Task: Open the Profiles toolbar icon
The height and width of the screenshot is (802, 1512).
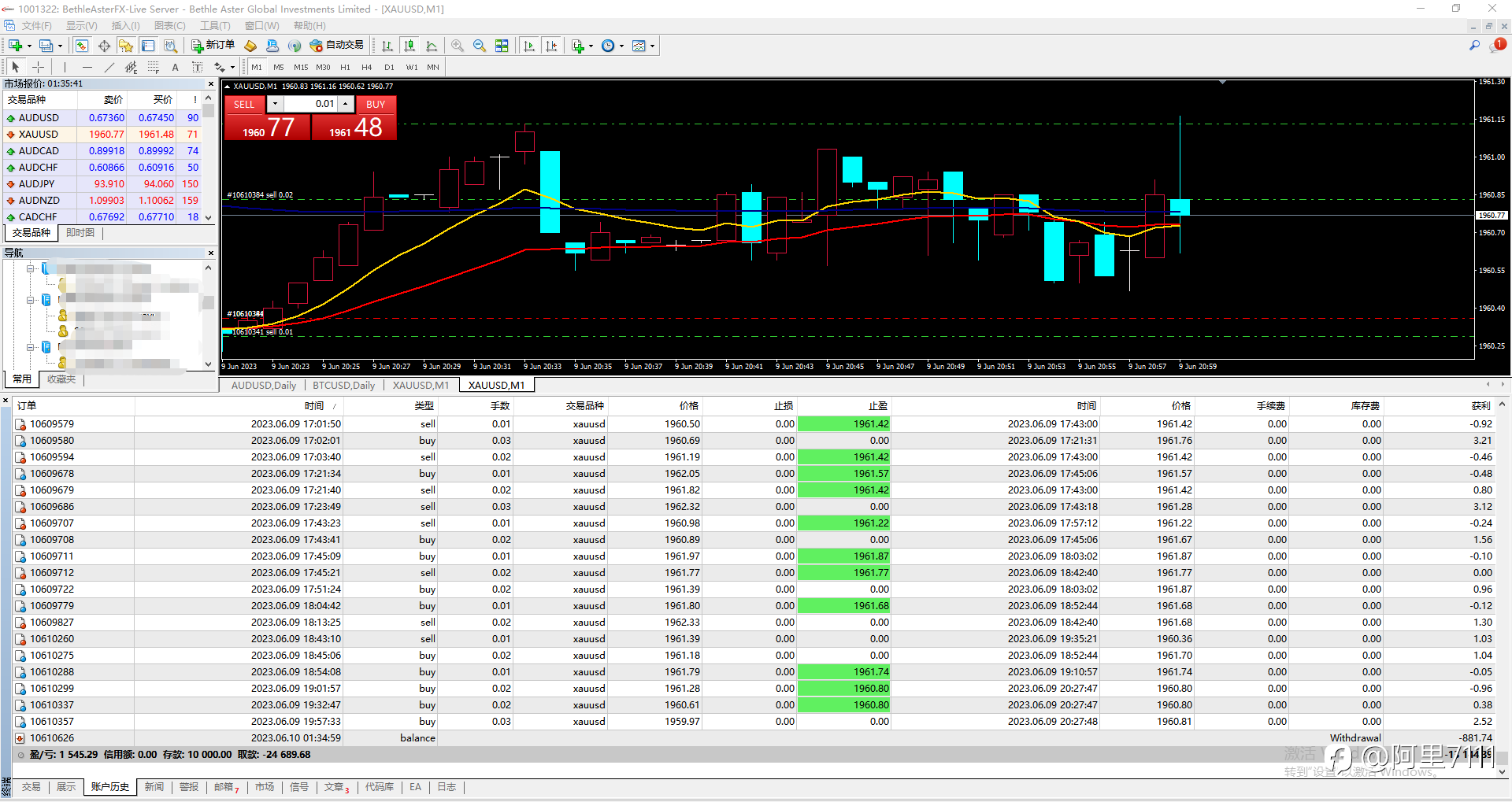Action: [46, 46]
